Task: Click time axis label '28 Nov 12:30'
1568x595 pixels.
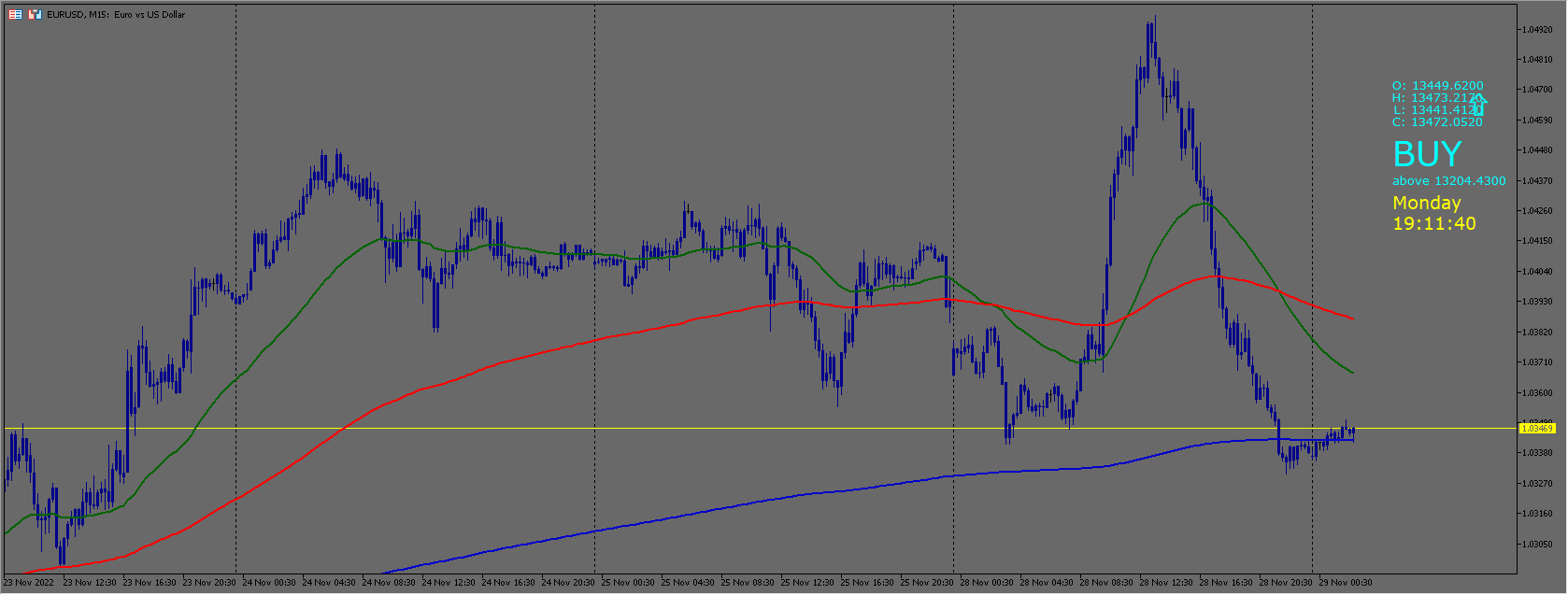Action: click(1166, 583)
